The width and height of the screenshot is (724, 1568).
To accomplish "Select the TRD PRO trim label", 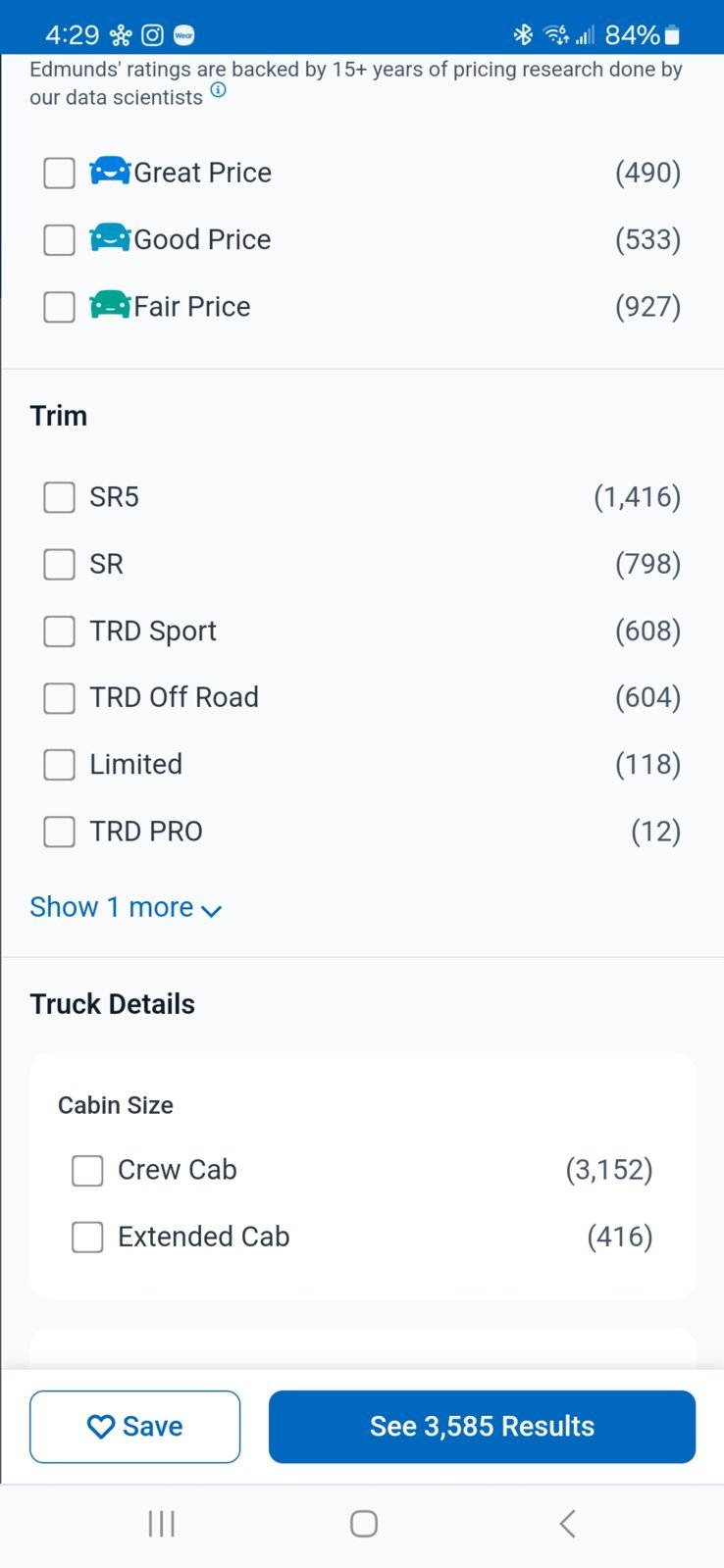I will pos(146,831).
